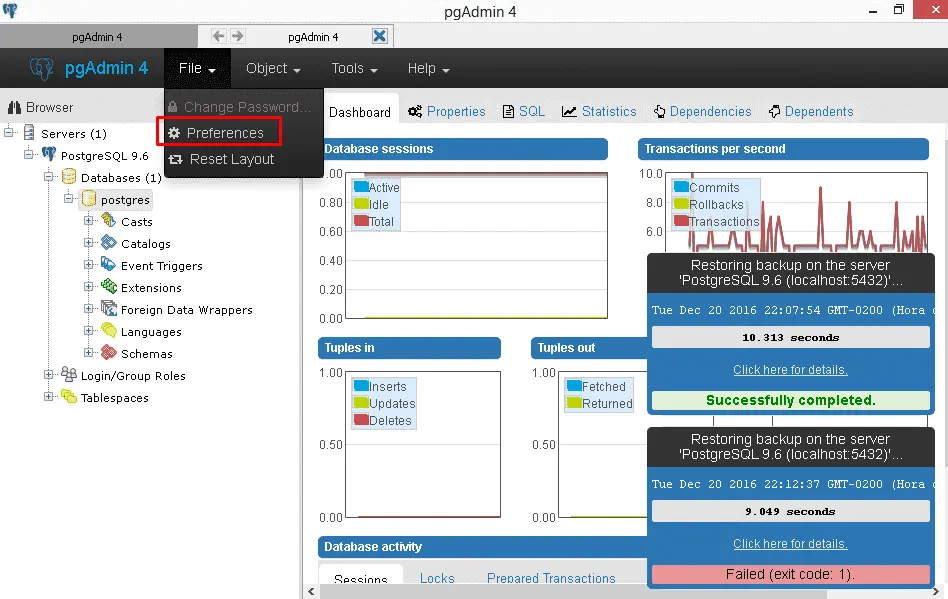Click the Login/Group Roles icon

coord(69,375)
